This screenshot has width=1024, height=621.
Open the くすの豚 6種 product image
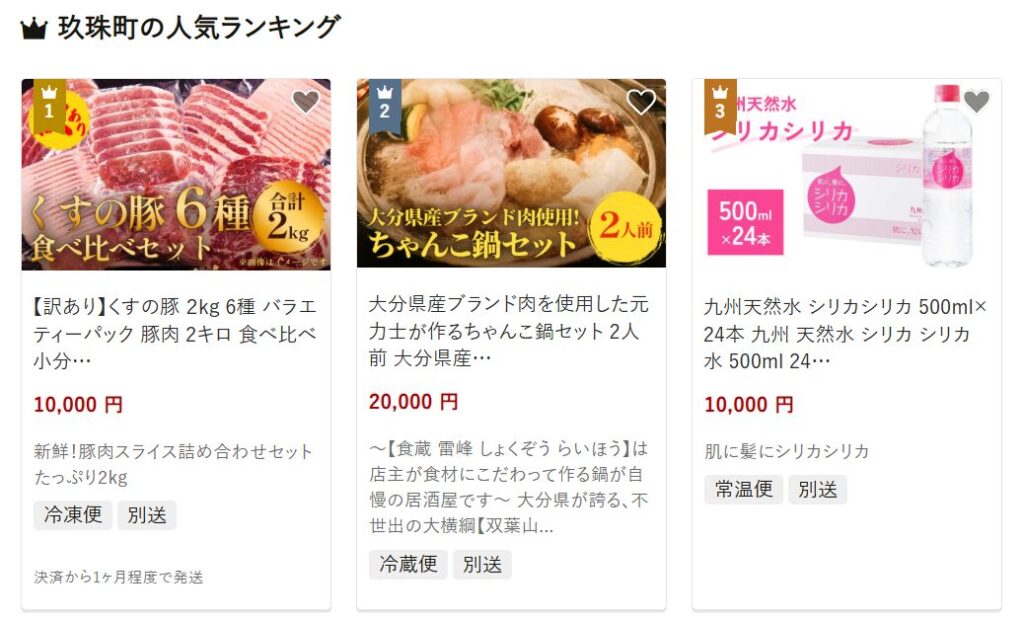[176, 174]
